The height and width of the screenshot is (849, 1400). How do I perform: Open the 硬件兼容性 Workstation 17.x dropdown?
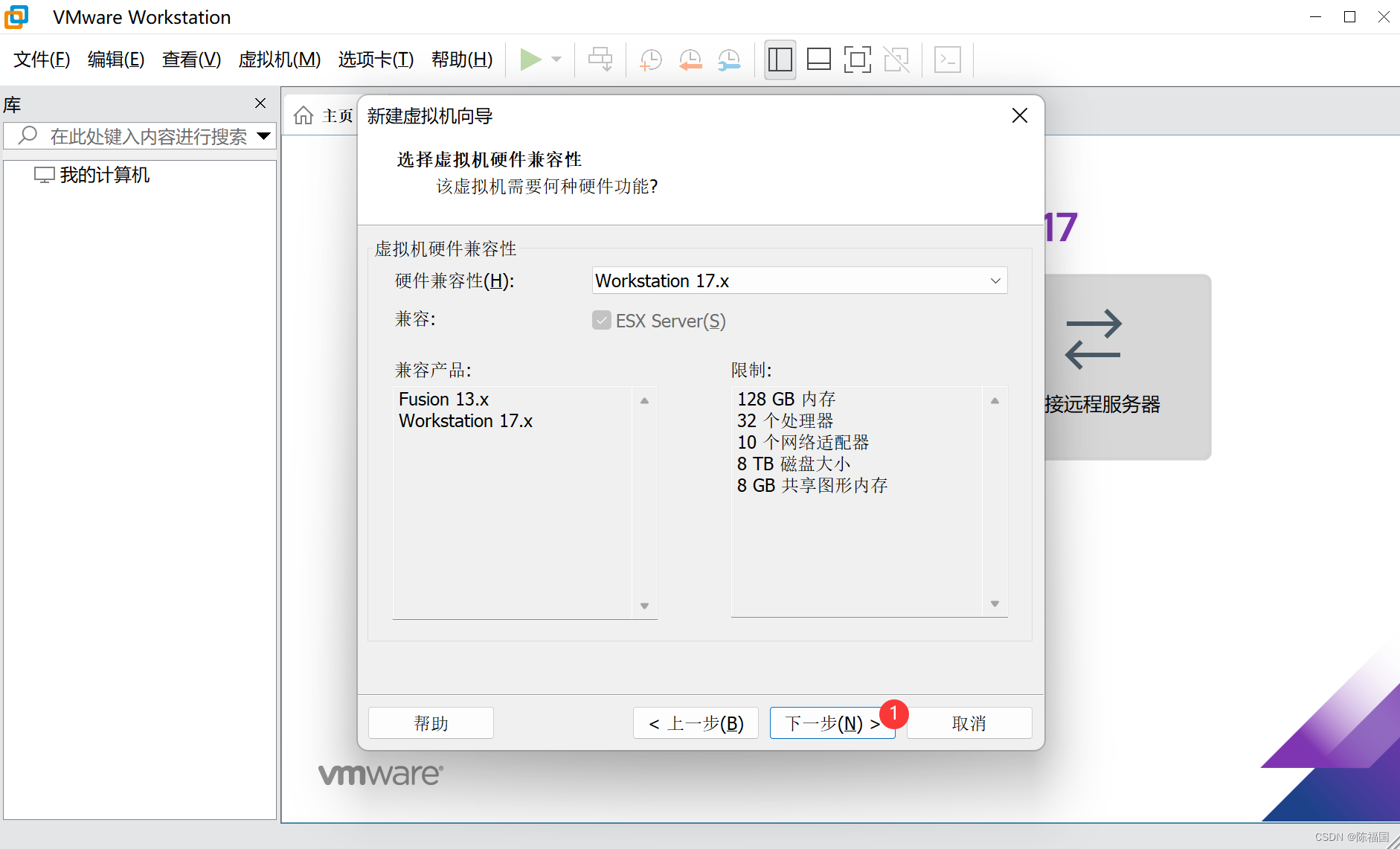(800, 281)
